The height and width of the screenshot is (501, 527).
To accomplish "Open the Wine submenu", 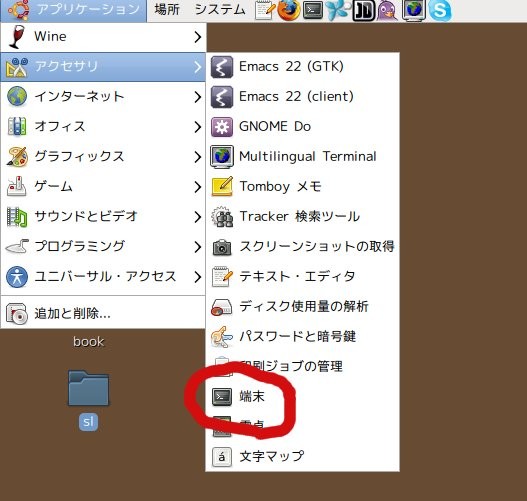I will [103, 37].
